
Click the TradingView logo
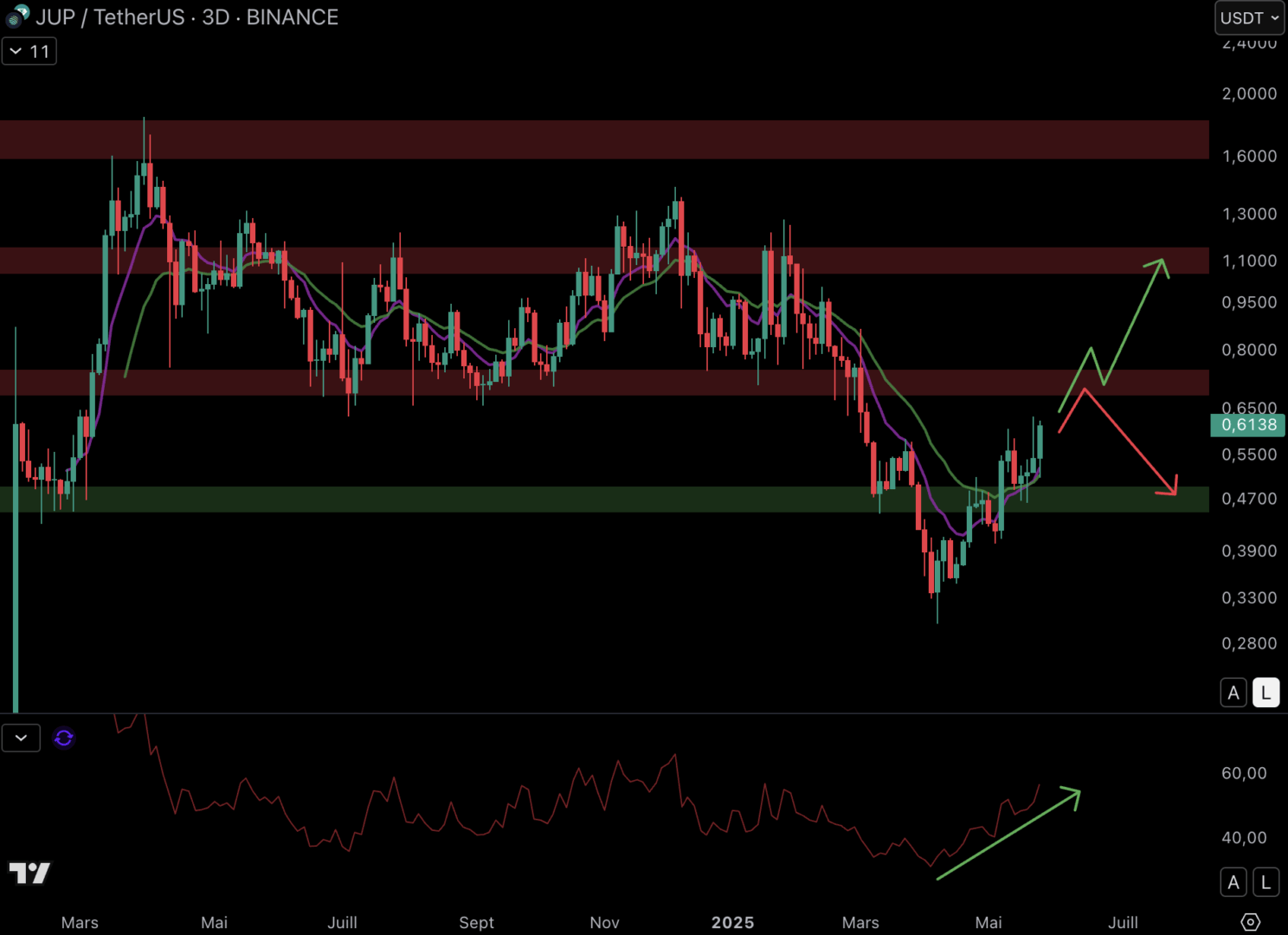(29, 873)
